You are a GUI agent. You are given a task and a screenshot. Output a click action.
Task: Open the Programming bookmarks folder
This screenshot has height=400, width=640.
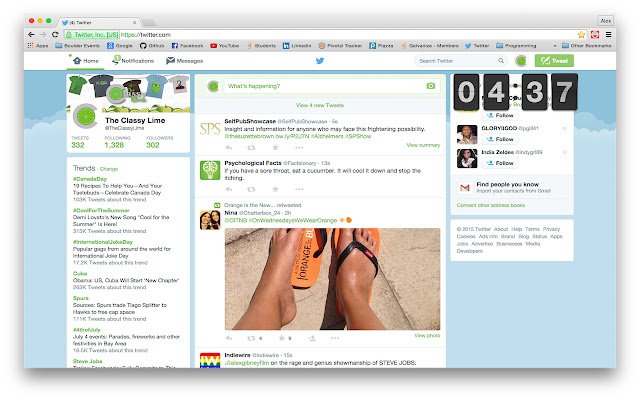(x=516, y=46)
